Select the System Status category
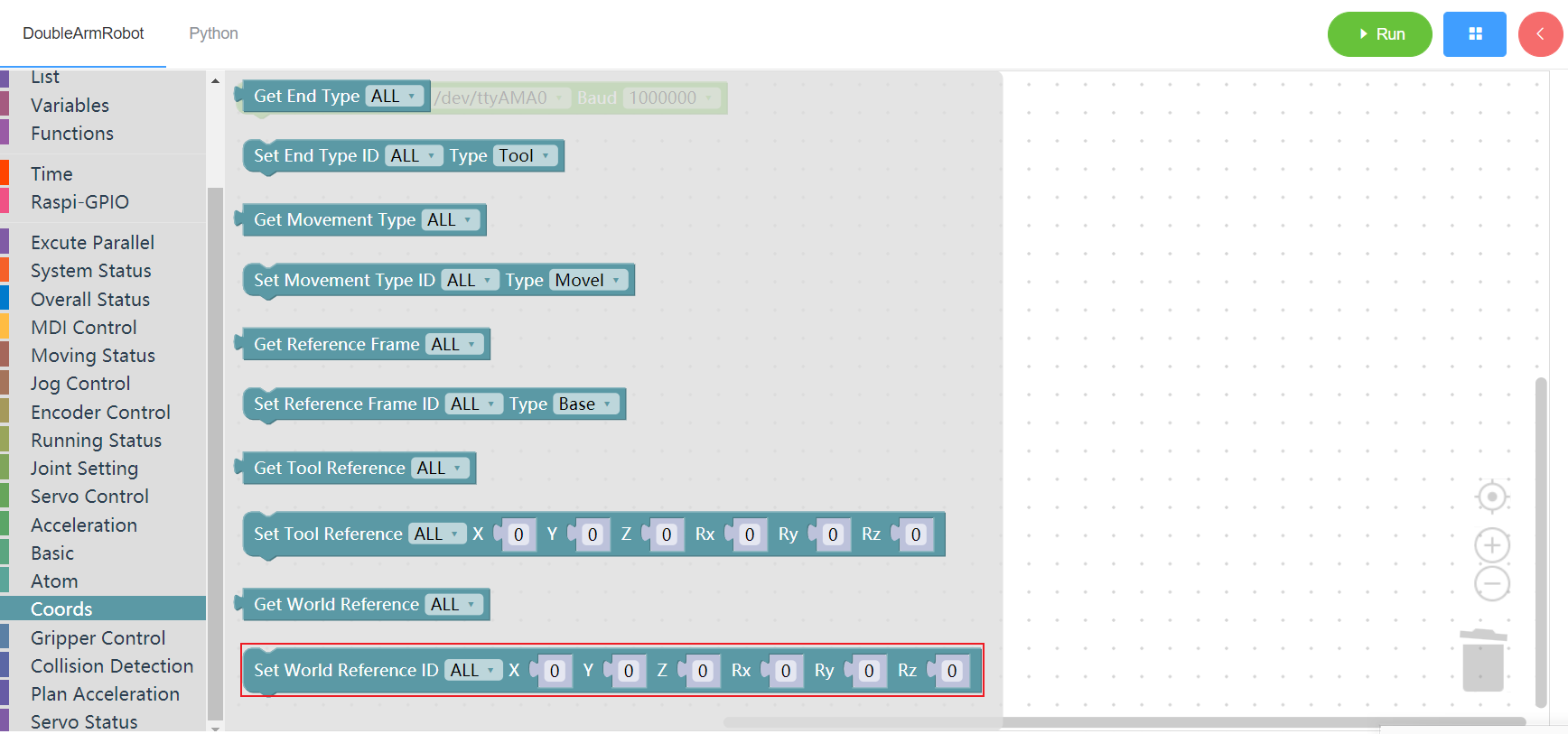The height and width of the screenshot is (734, 1568). pos(103,270)
